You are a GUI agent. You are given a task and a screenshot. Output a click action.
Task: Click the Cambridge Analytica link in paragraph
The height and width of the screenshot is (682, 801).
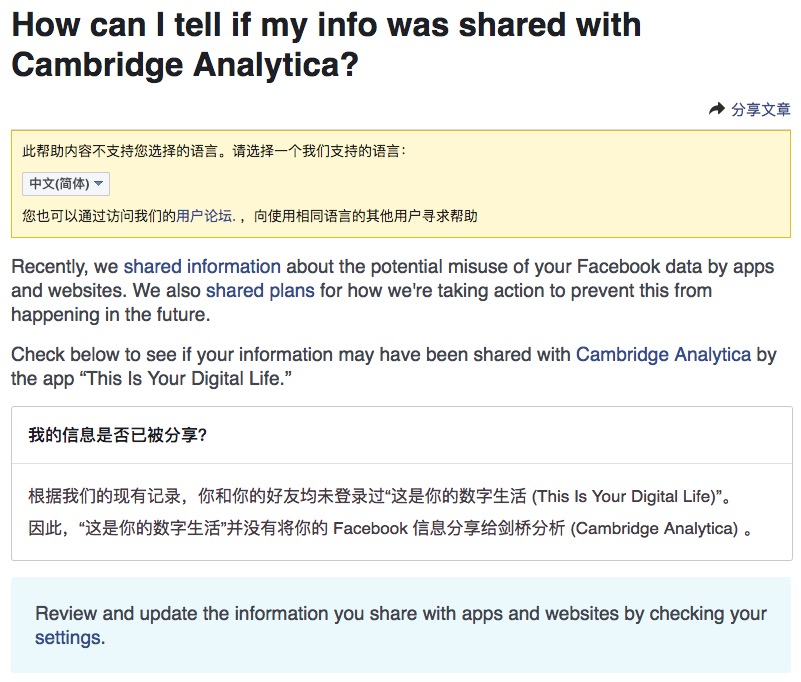pyautogui.click(x=663, y=355)
